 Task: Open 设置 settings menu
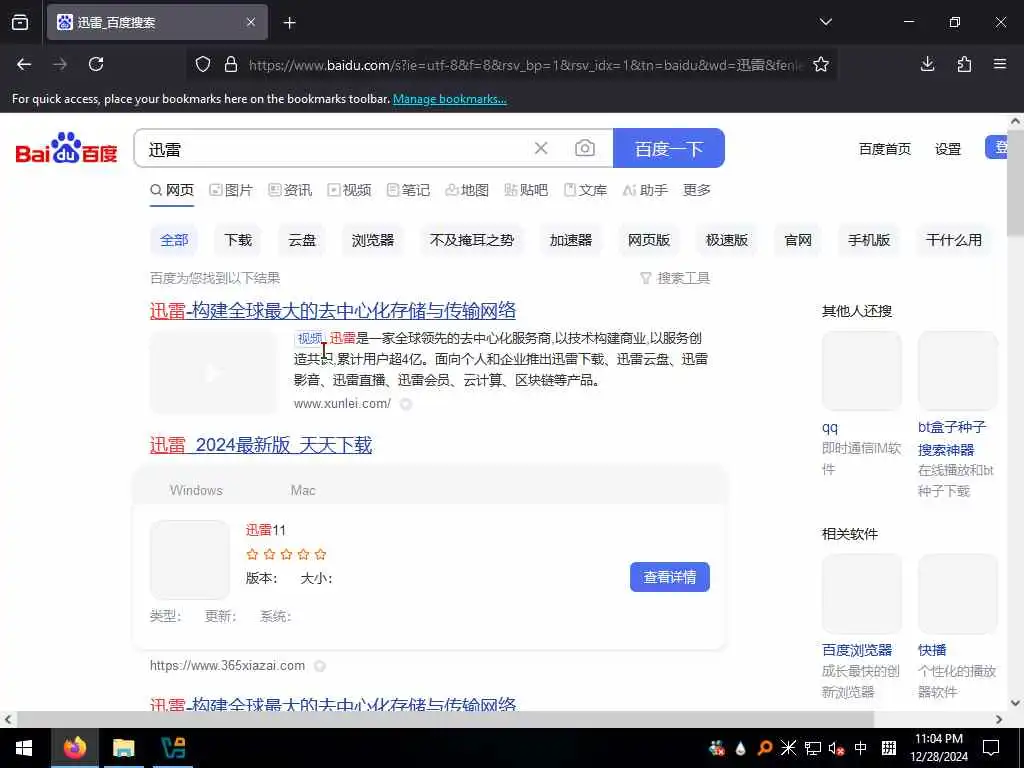[948, 149]
